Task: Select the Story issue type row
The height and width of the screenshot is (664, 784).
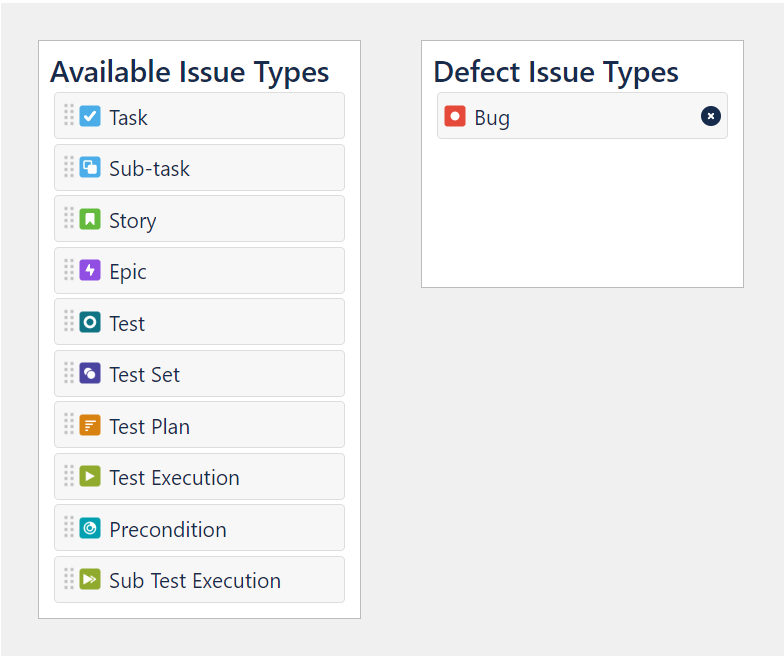Action: (200, 219)
